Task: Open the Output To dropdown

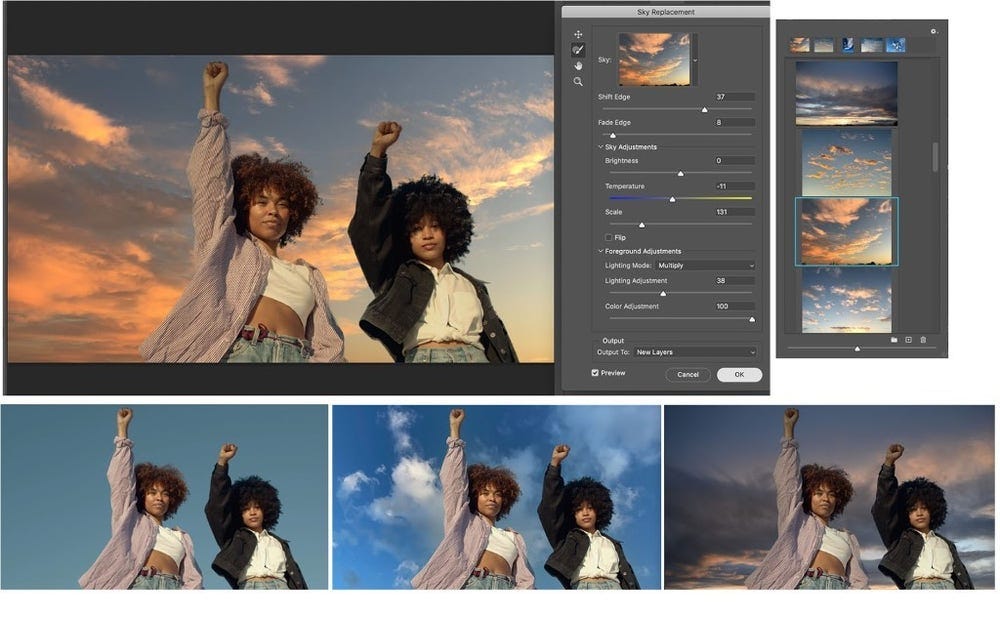Action: point(695,352)
